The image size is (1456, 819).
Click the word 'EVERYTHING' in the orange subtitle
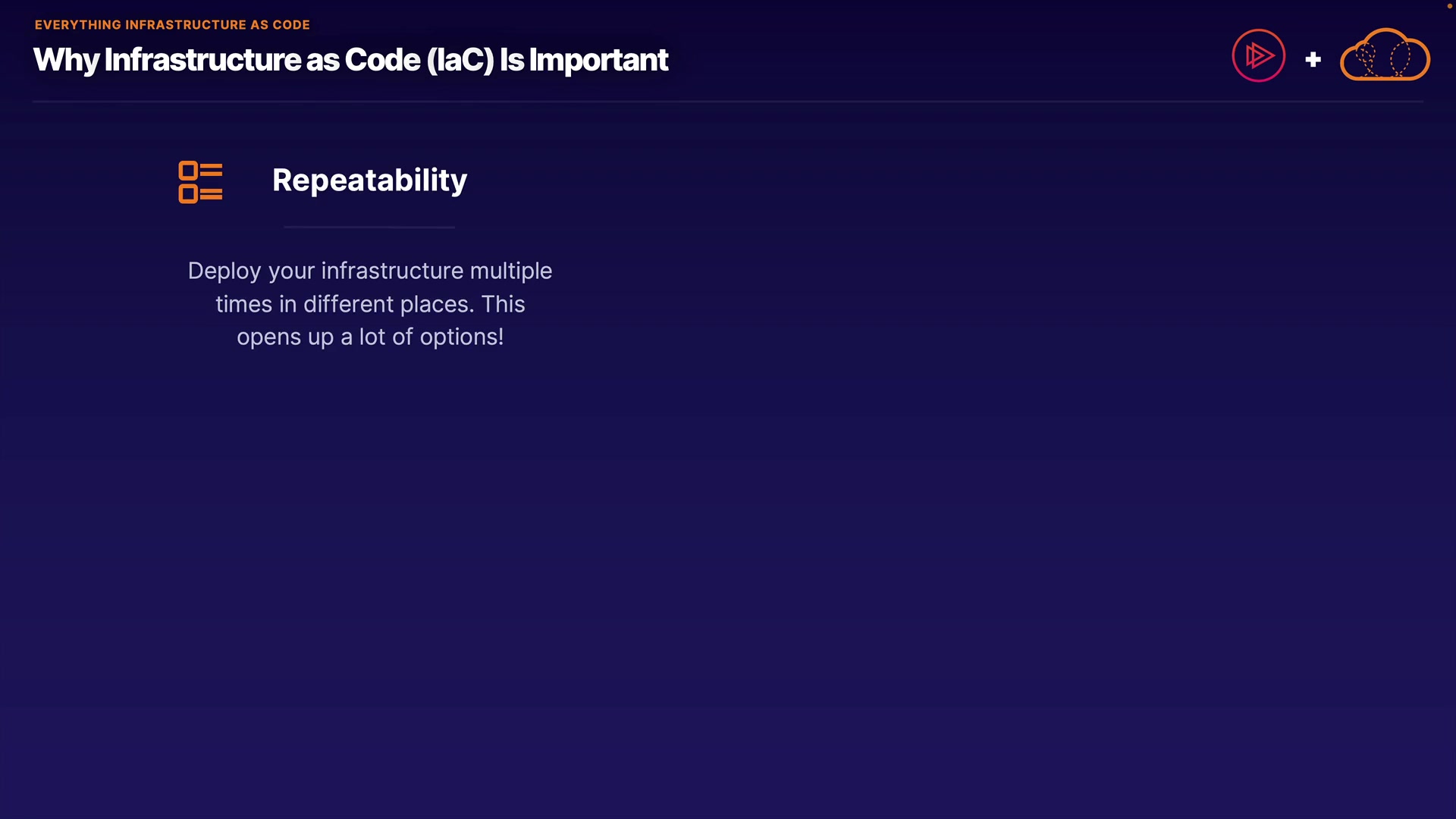click(77, 25)
